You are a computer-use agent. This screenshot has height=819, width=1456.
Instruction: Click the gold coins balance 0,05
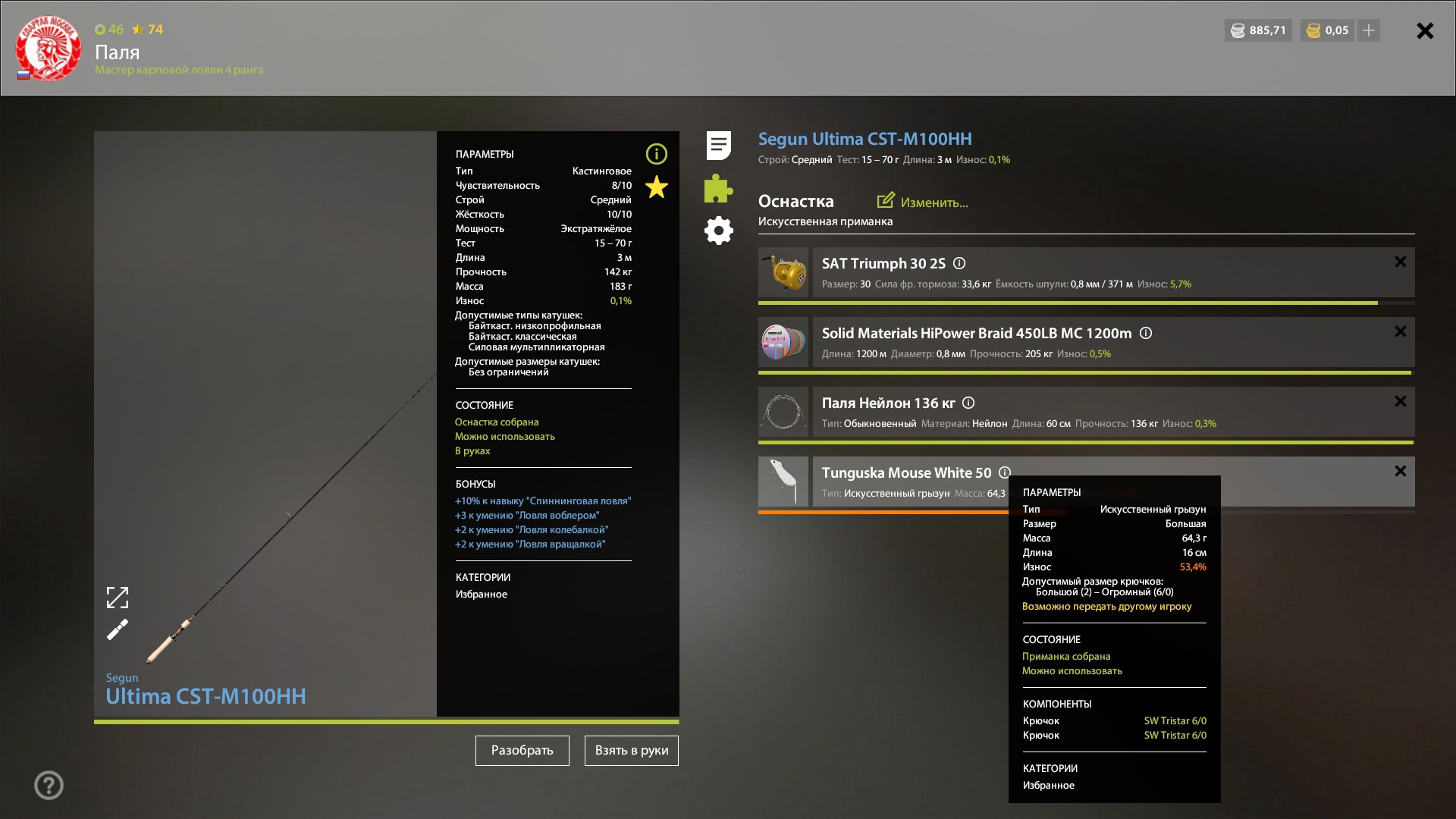click(x=1327, y=30)
